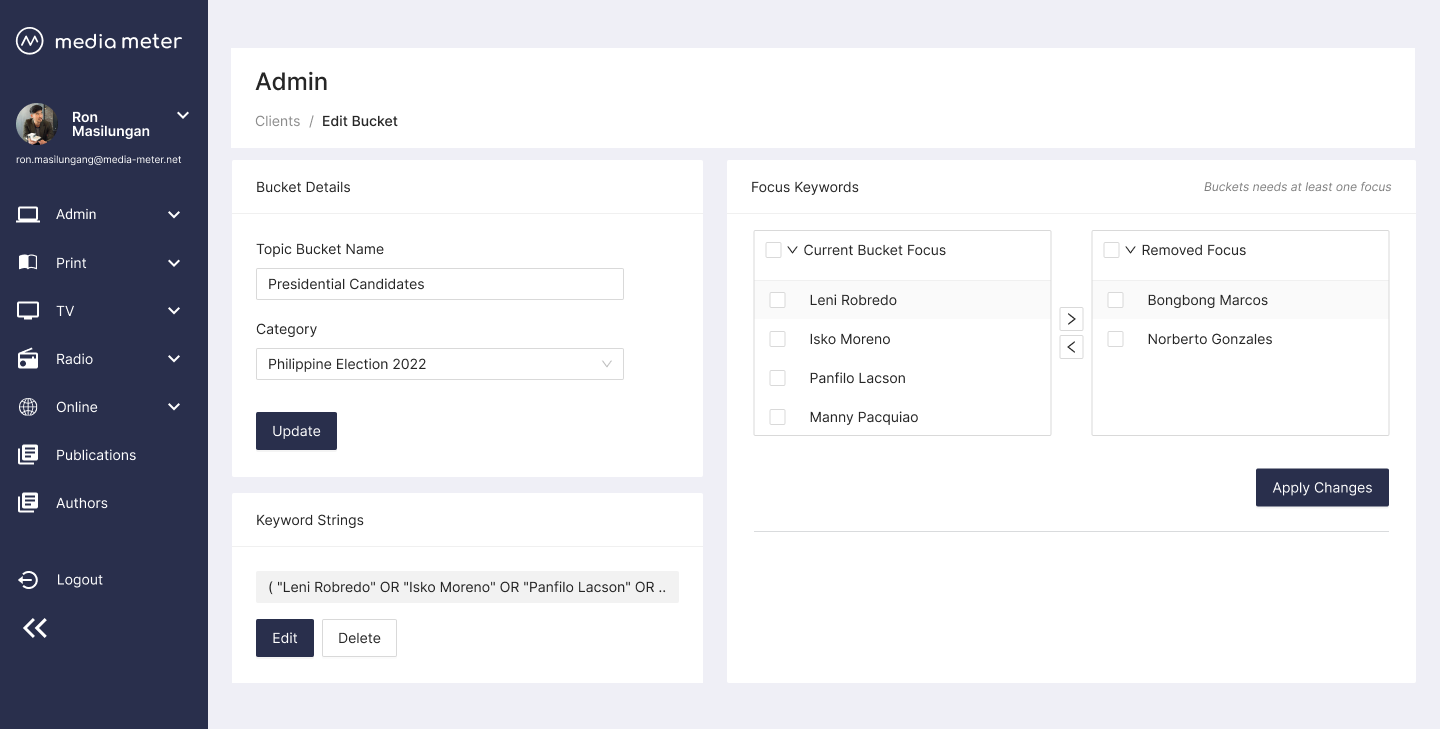The width and height of the screenshot is (1440, 729).
Task: Click the Online globe icon
Action: (x=28, y=407)
